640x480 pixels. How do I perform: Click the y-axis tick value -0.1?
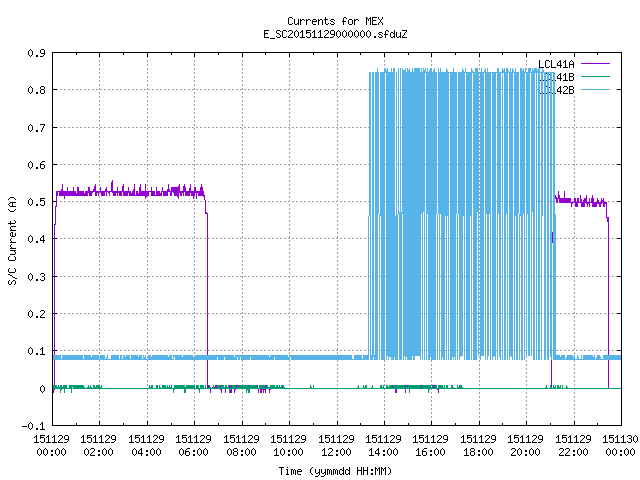[34, 426]
